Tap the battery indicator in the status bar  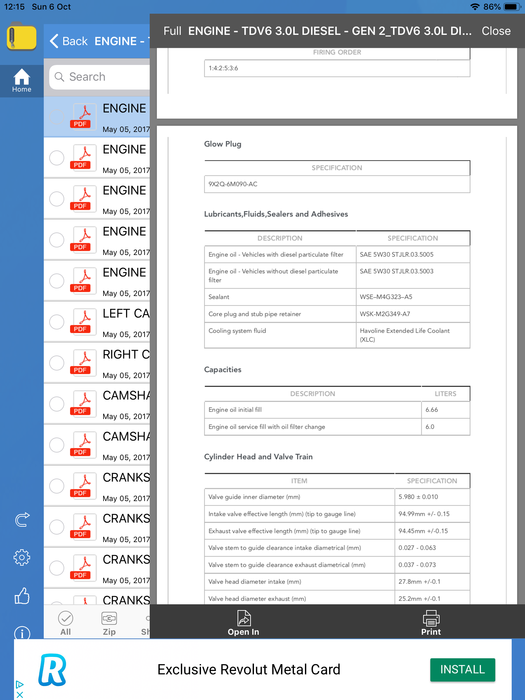[512, 7]
